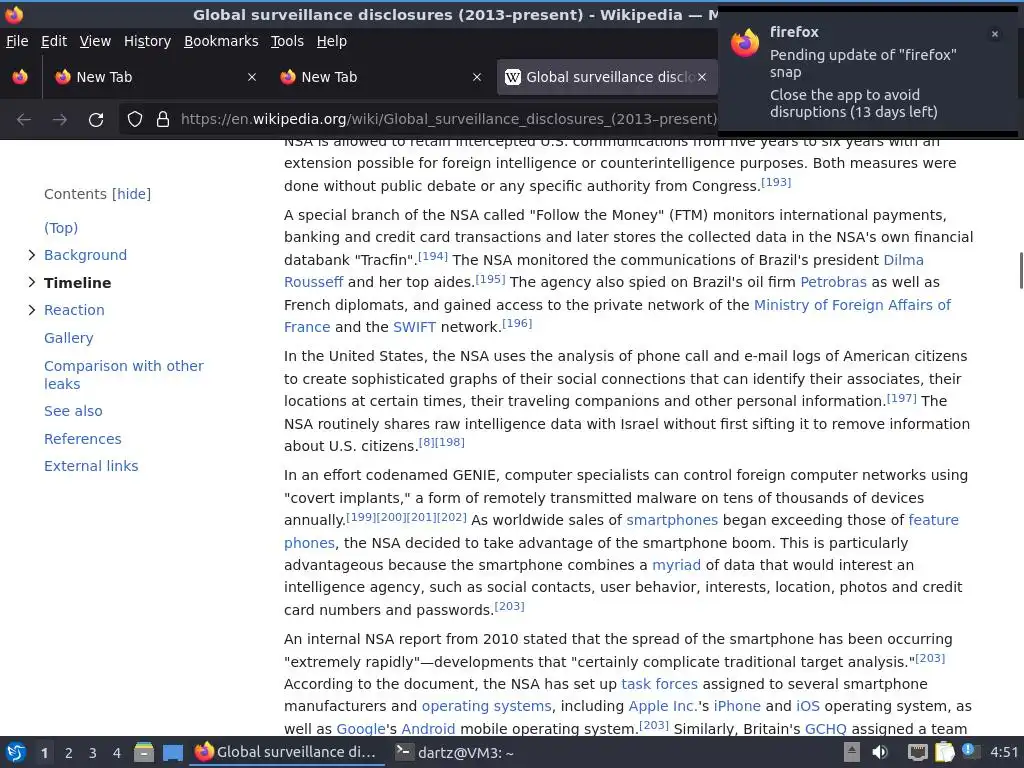The image size is (1024, 768).
Task: Open the file manager icon in the taskbar
Action: (x=144, y=753)
